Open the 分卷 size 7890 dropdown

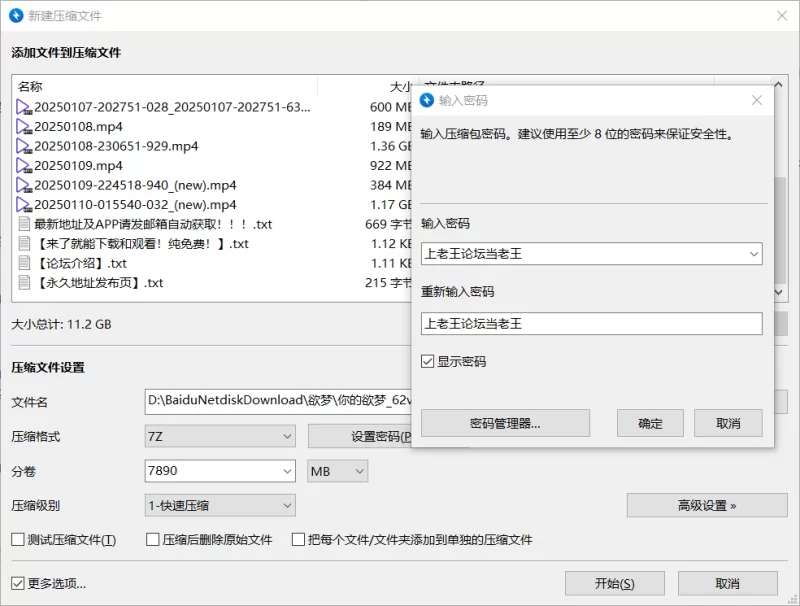[x=287, y=471]
